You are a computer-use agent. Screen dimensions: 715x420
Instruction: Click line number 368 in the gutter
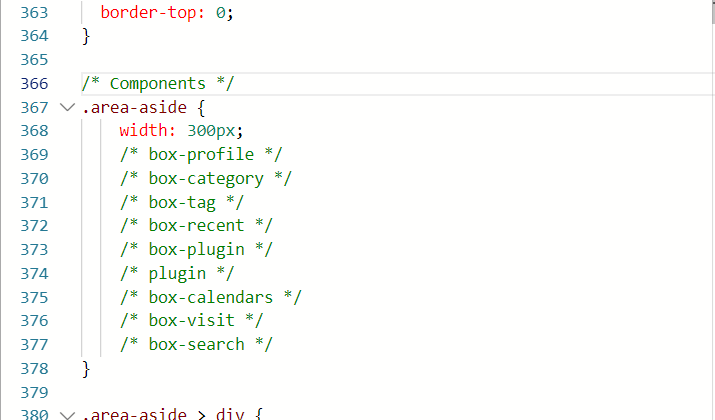pyautogui.click(x=34, y=131)
